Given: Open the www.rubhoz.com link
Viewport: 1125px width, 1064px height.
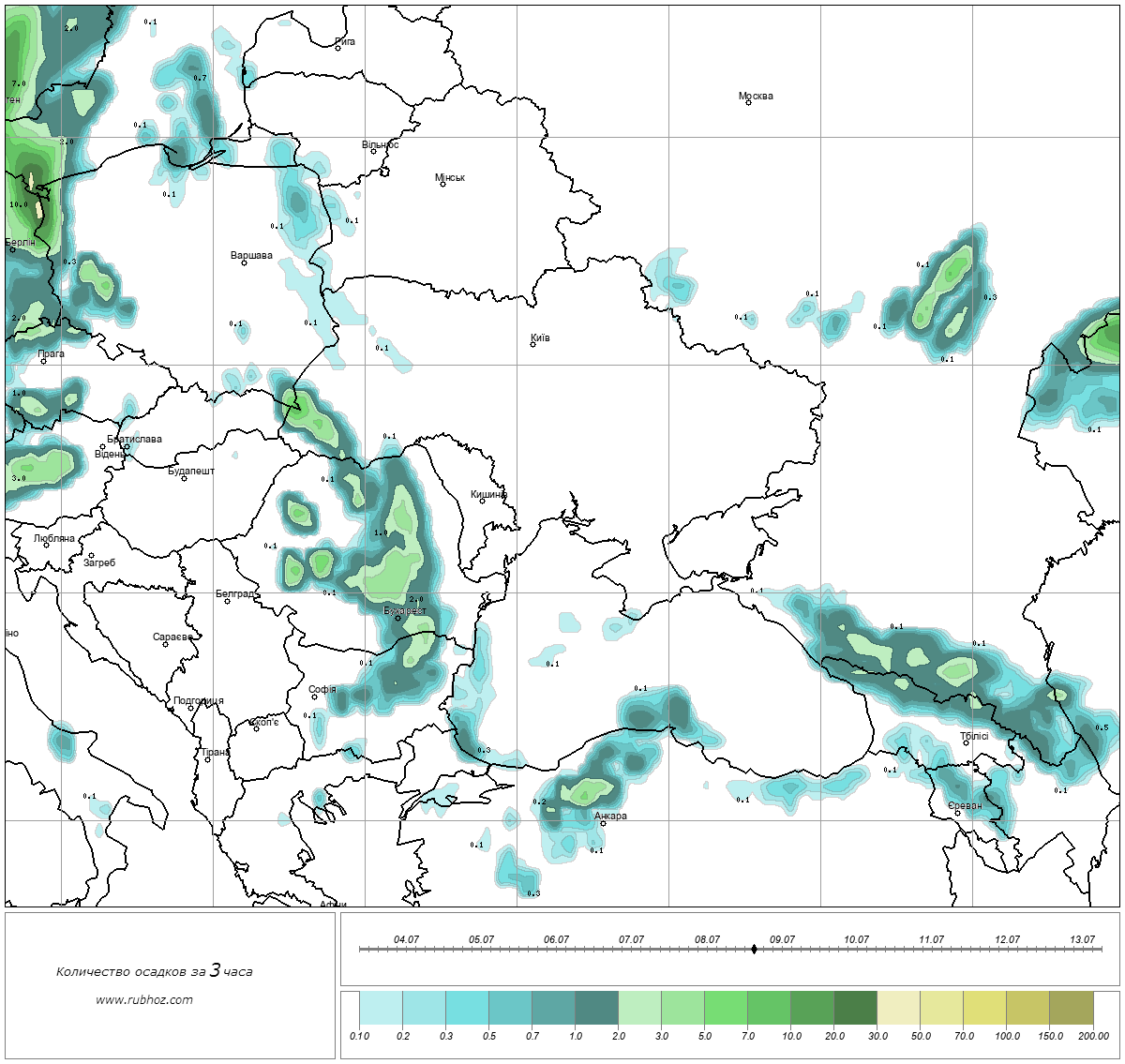Looking at the screenshot, I should 144,999.
